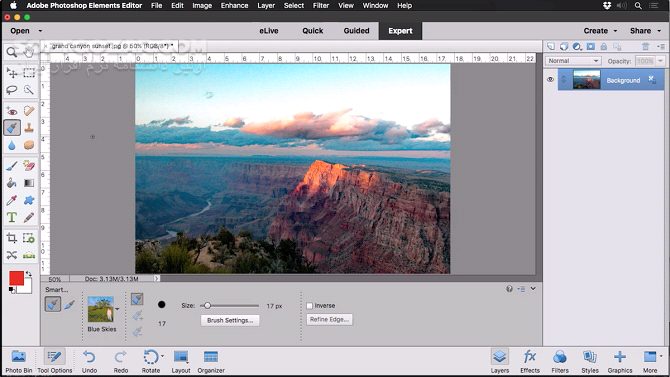This screenshot has width=670, height=377.
Task: Select the Brush tool in toolbox
Action: coord(12,166)
